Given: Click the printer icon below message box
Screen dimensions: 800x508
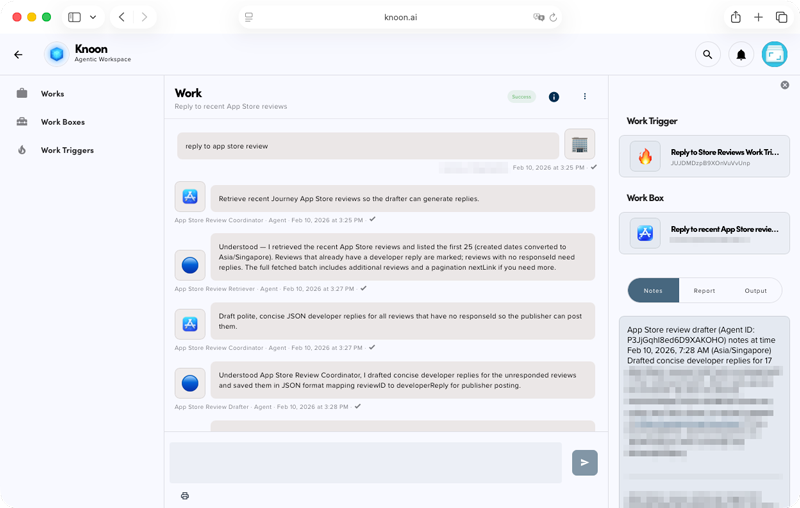Looking at the screenshot, I should pyautogui.click(x=185, y=496).
